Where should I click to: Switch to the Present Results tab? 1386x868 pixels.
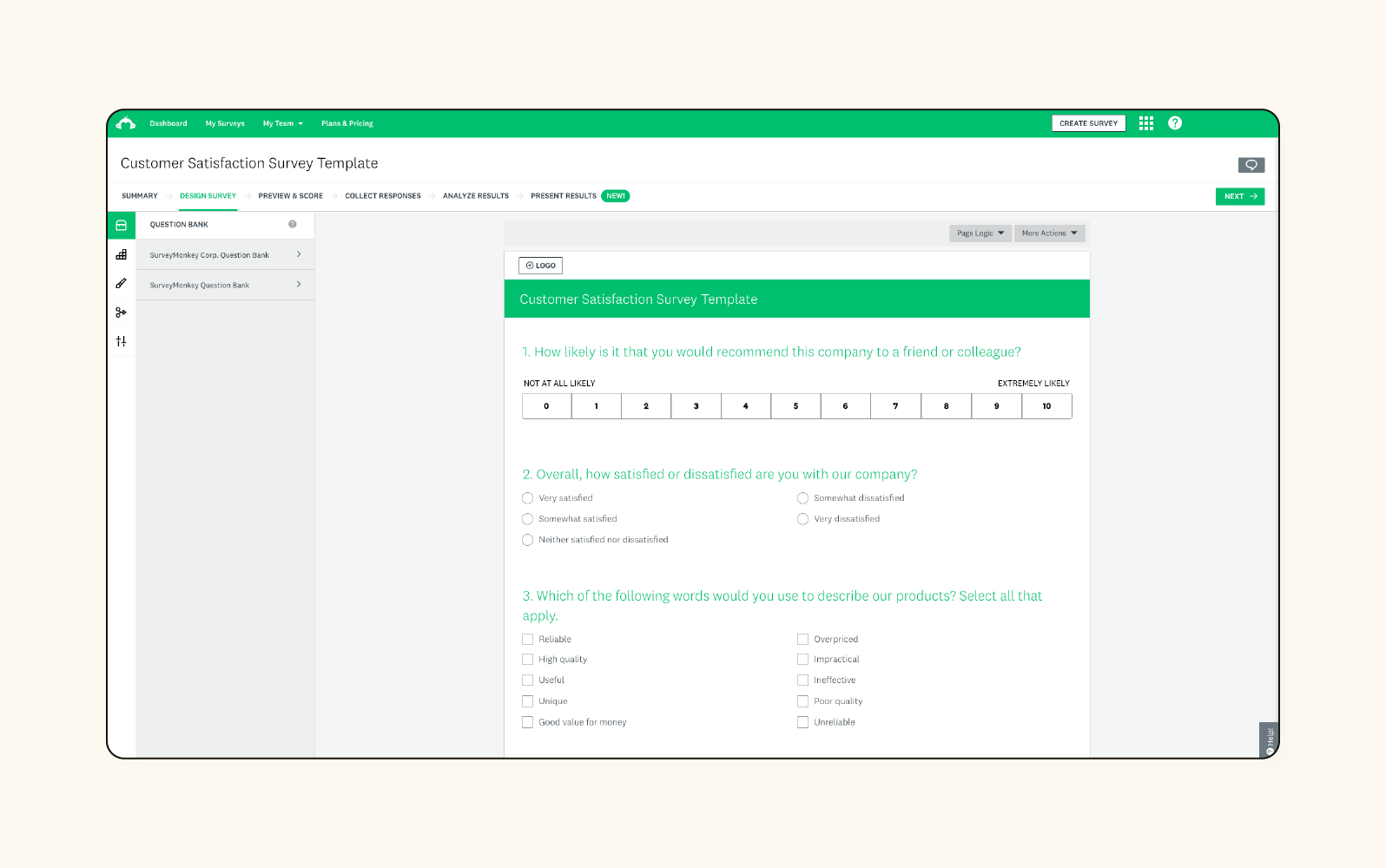564,196
